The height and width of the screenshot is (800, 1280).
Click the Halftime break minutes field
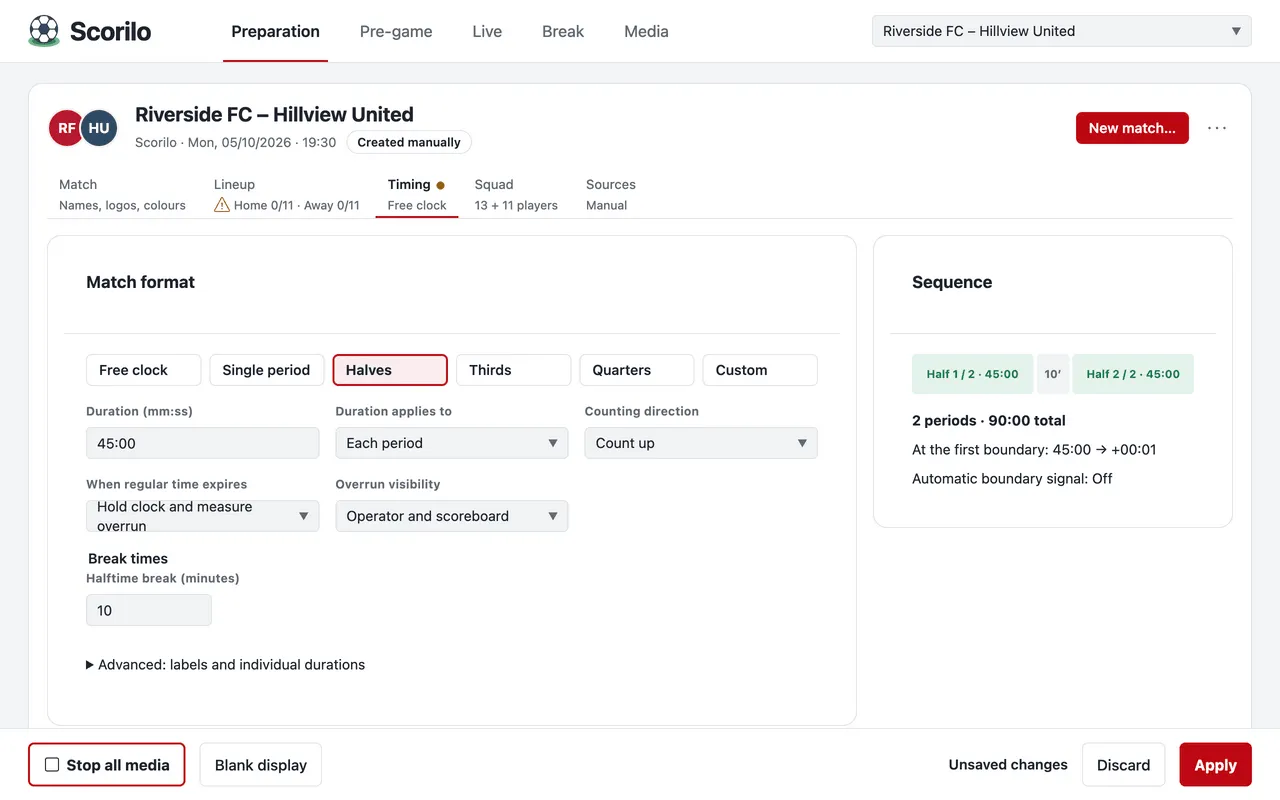[149, 610]
